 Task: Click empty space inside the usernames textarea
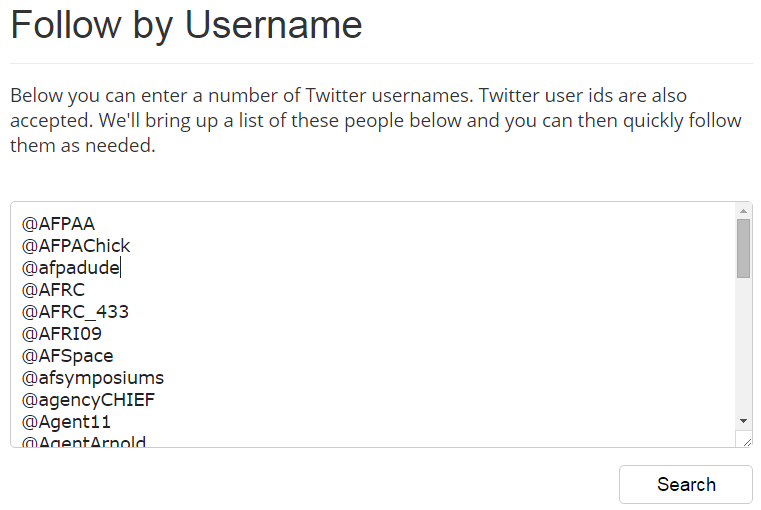click(x=450, y=320)
